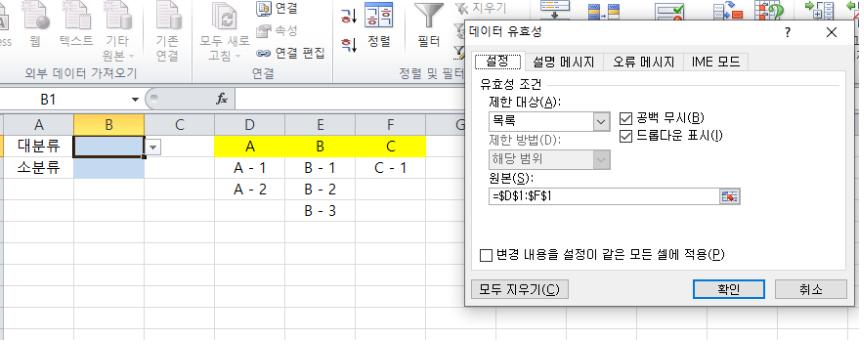Click the what-if analysis ribbon icon
This screenshot has height=361, width=864.
[769, 10]
